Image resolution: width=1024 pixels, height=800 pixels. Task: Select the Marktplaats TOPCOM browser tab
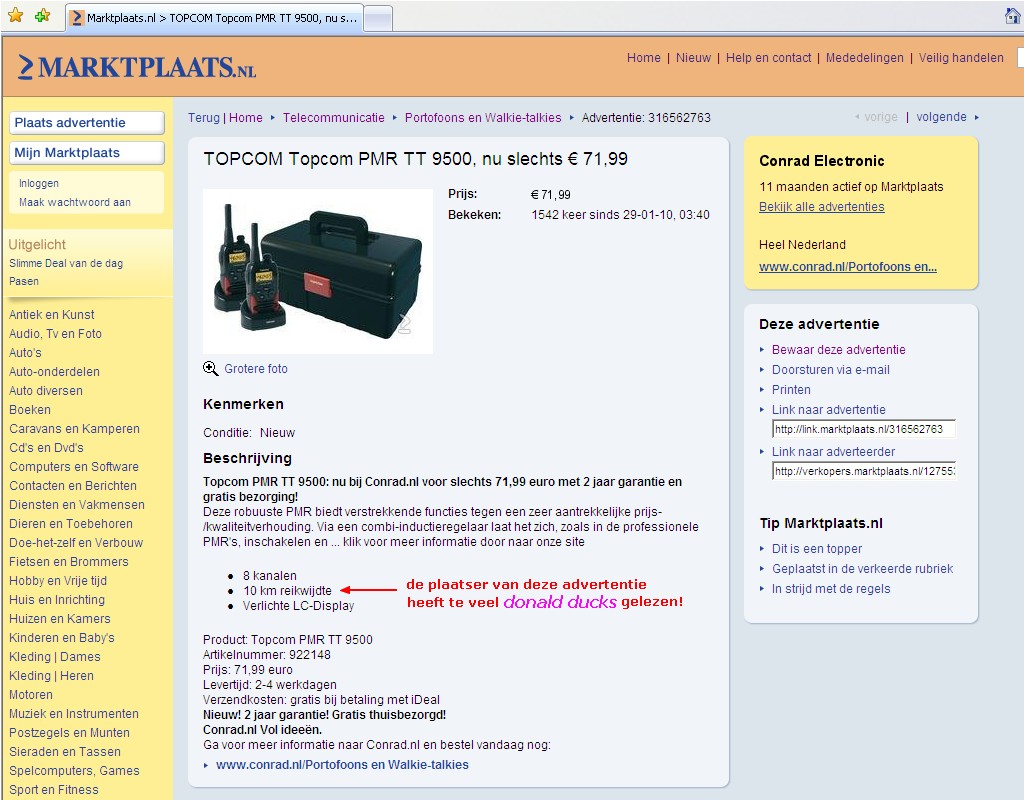214,18
